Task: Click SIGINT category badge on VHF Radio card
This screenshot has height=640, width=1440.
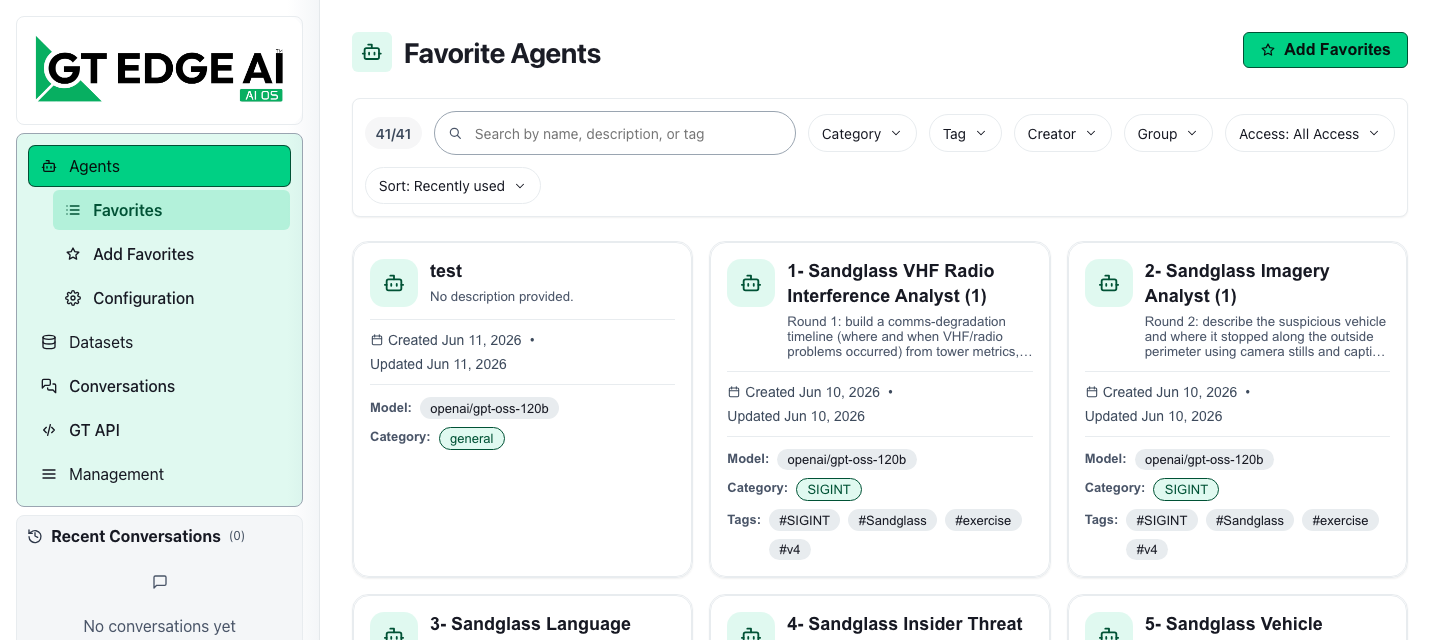Action: [x=829, y=490]
